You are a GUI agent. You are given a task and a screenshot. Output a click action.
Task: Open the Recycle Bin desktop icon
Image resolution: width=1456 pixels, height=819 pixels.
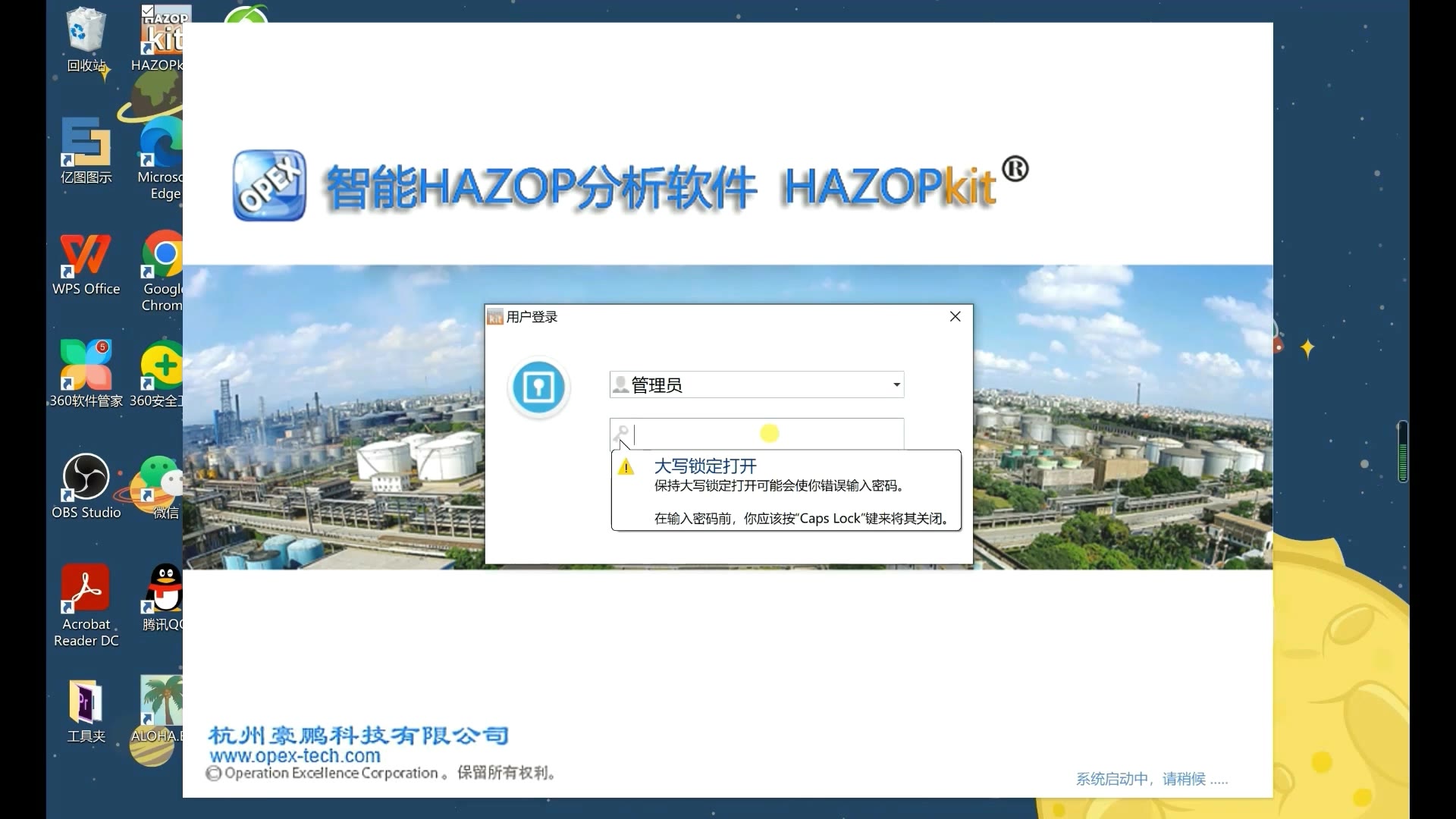pyautogui.click(x=86, y=38)
